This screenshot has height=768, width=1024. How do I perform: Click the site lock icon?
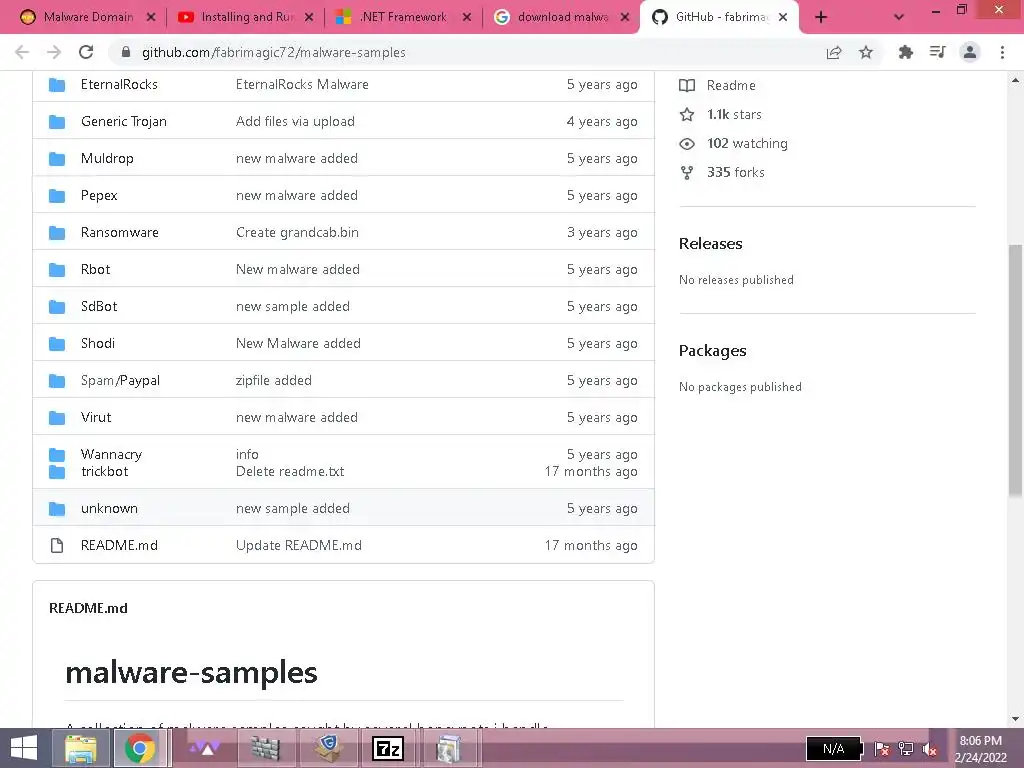tap(126, 52)
